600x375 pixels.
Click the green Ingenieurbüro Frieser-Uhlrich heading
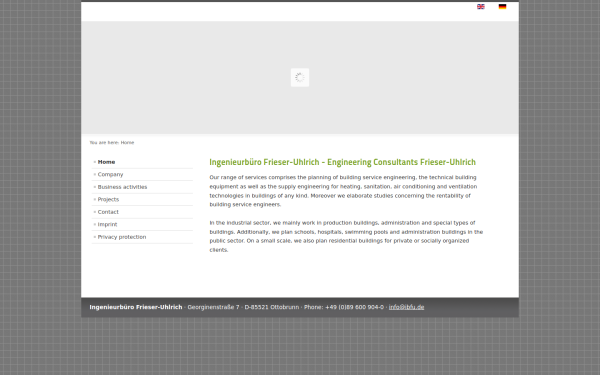(x=342, y=162)
